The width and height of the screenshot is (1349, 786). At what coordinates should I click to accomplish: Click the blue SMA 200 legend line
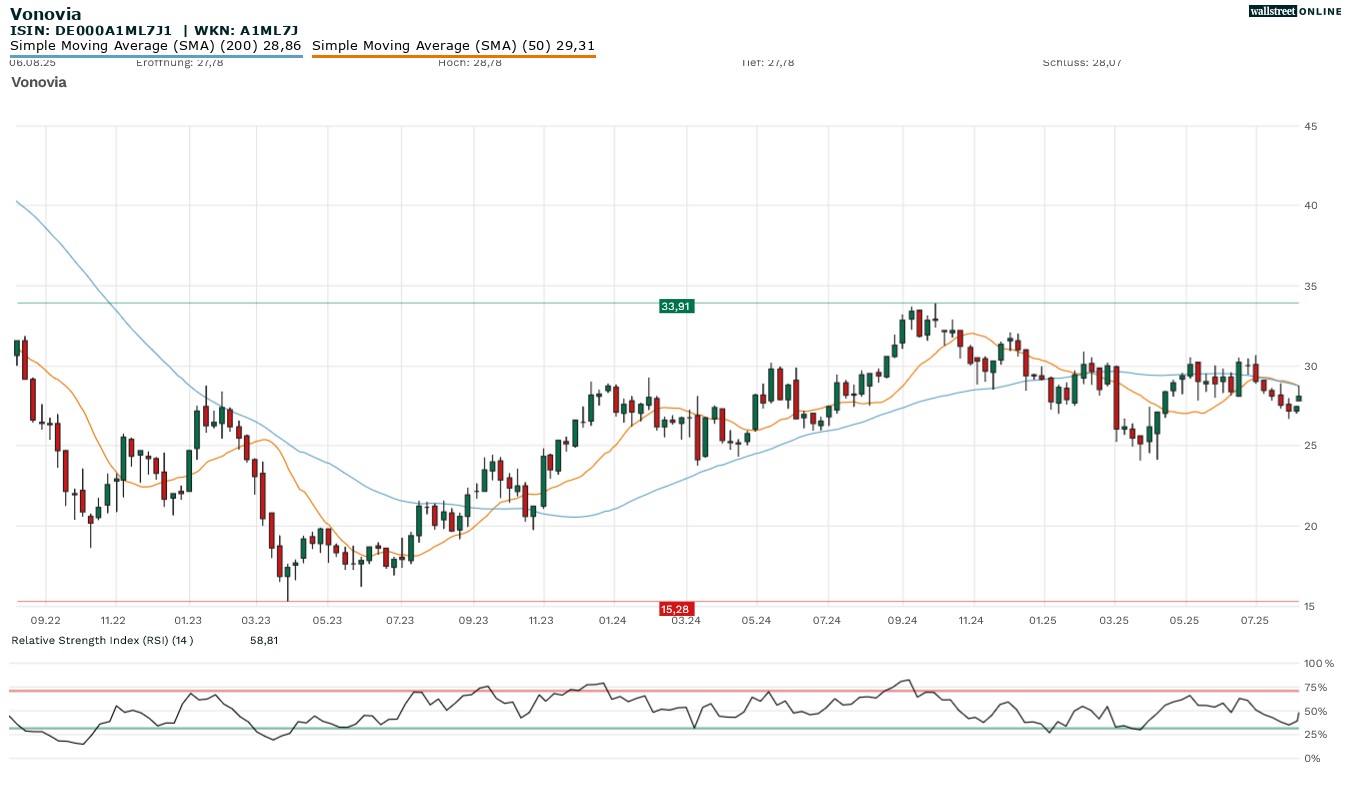coord(156,56)
